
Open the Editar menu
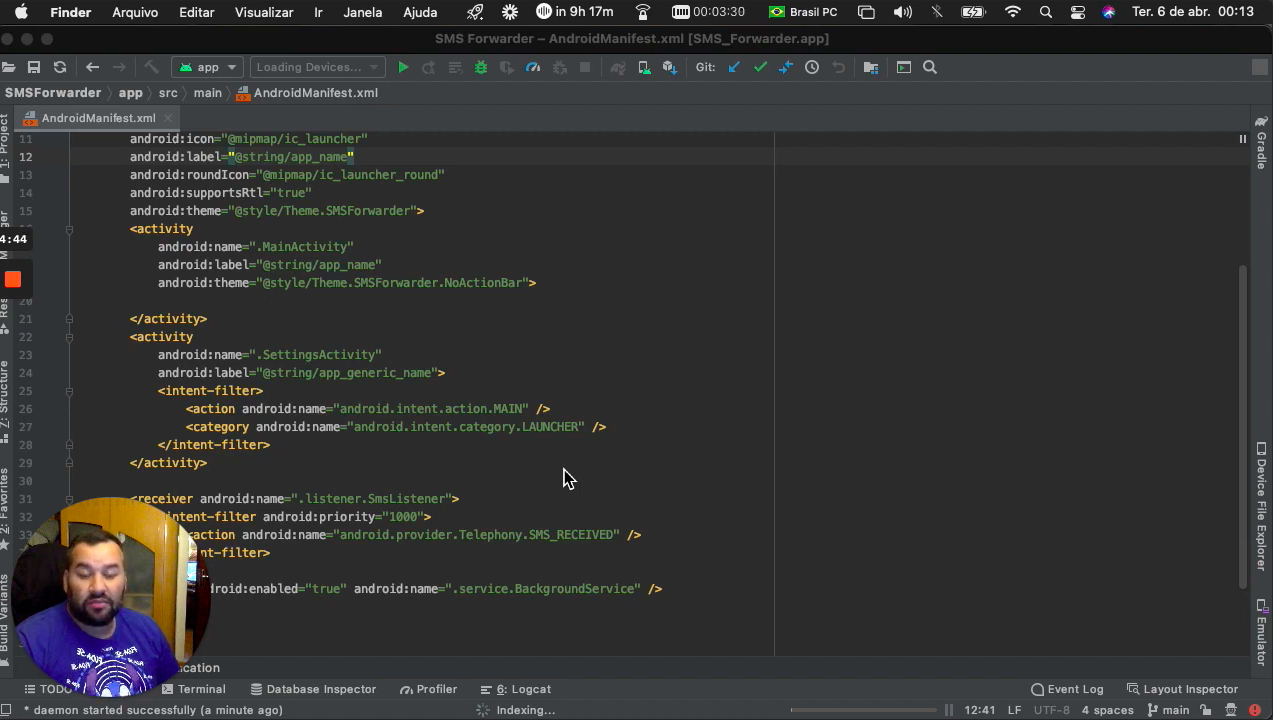point(197,12)
